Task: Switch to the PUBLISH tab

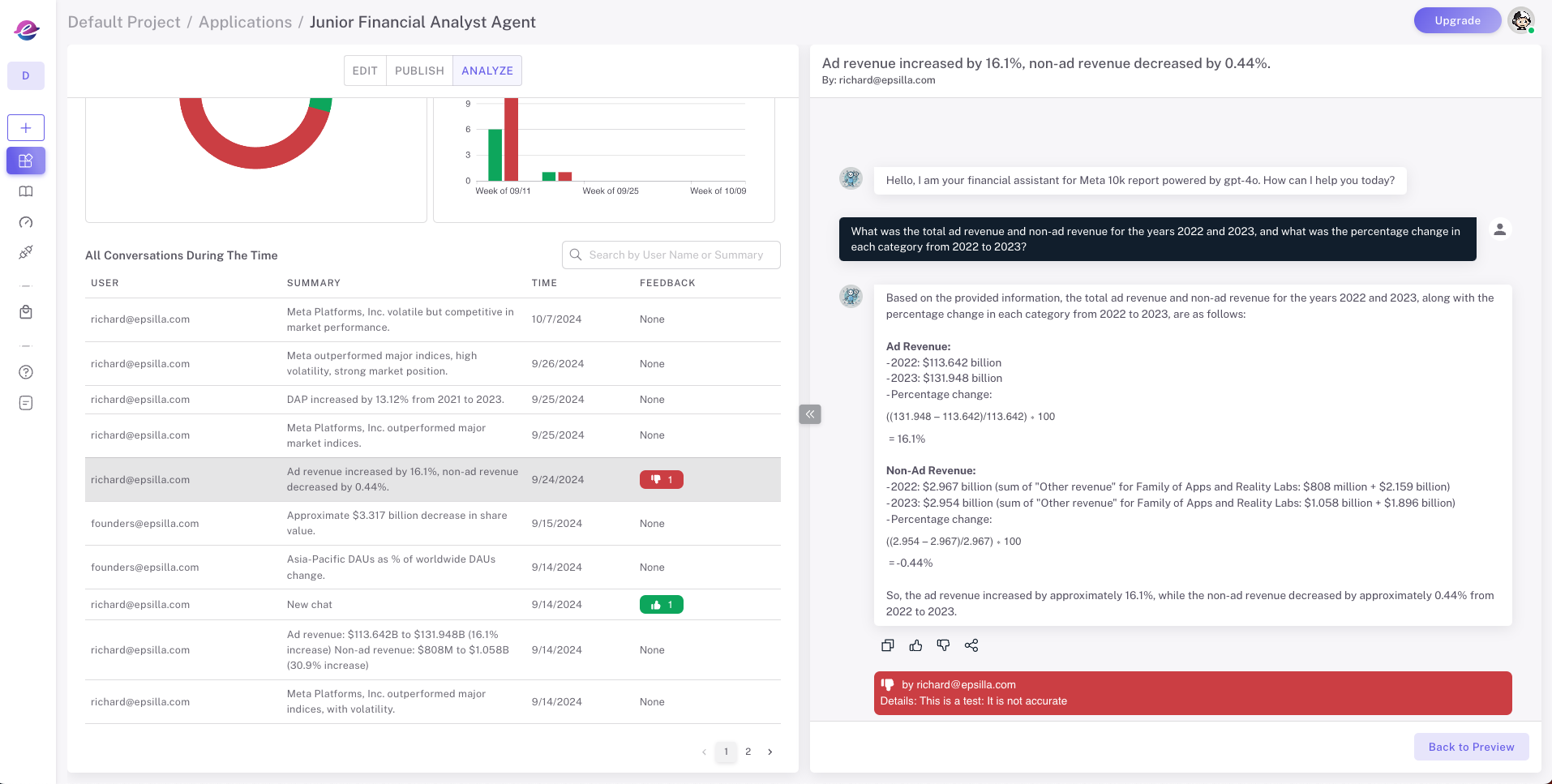Action: (419, 71)
